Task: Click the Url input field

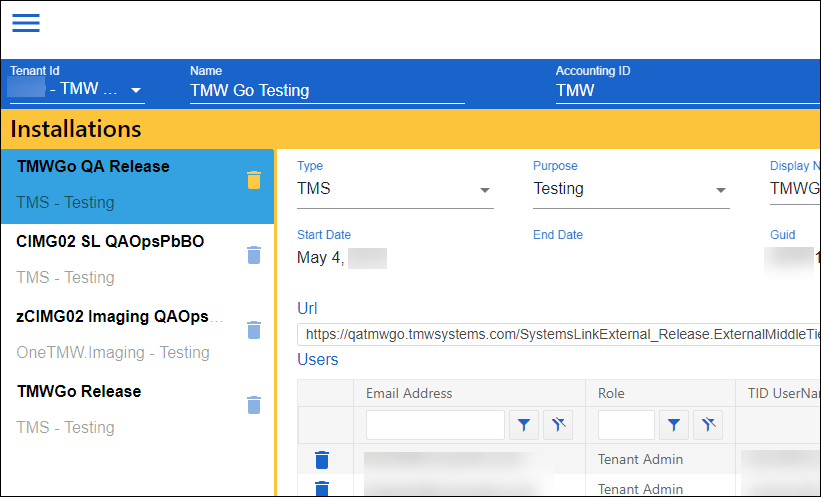Action: (559, 335)
